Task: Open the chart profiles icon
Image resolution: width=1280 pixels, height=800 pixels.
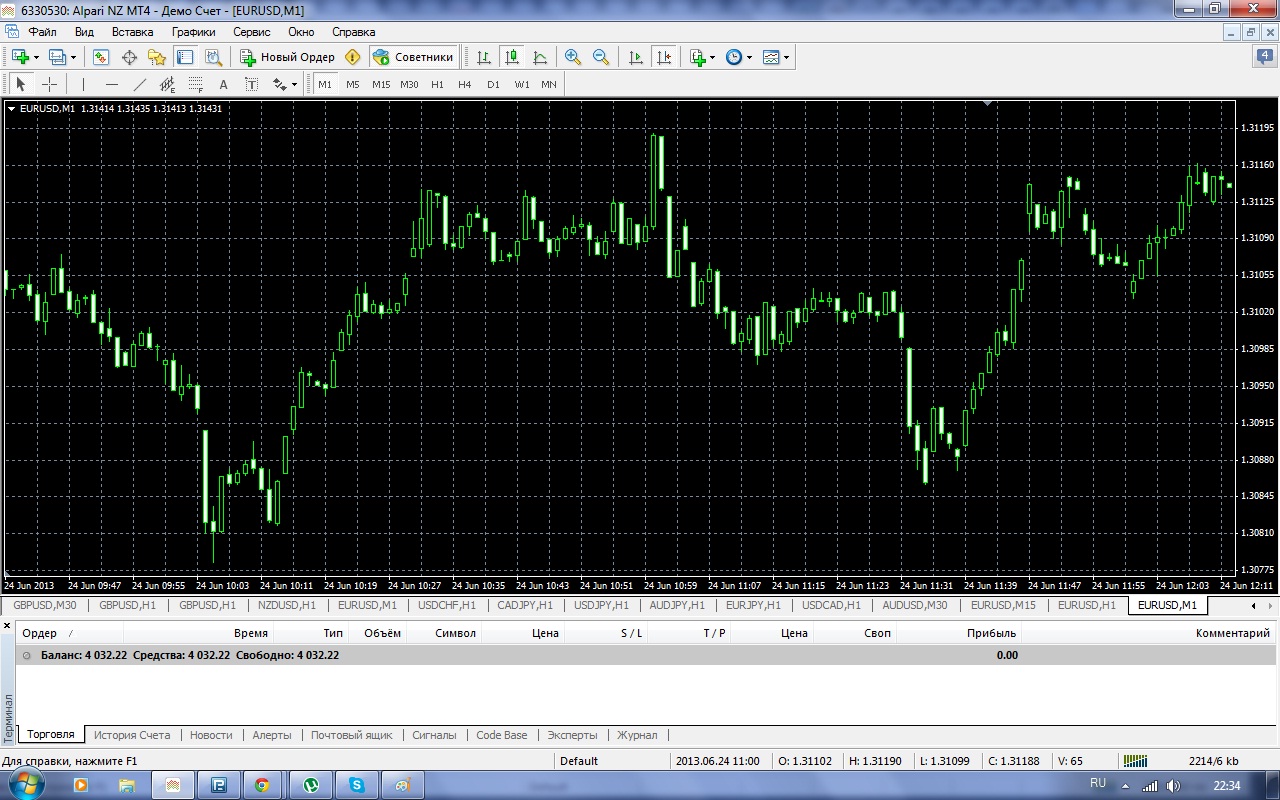Action: [x=57, y=57]
